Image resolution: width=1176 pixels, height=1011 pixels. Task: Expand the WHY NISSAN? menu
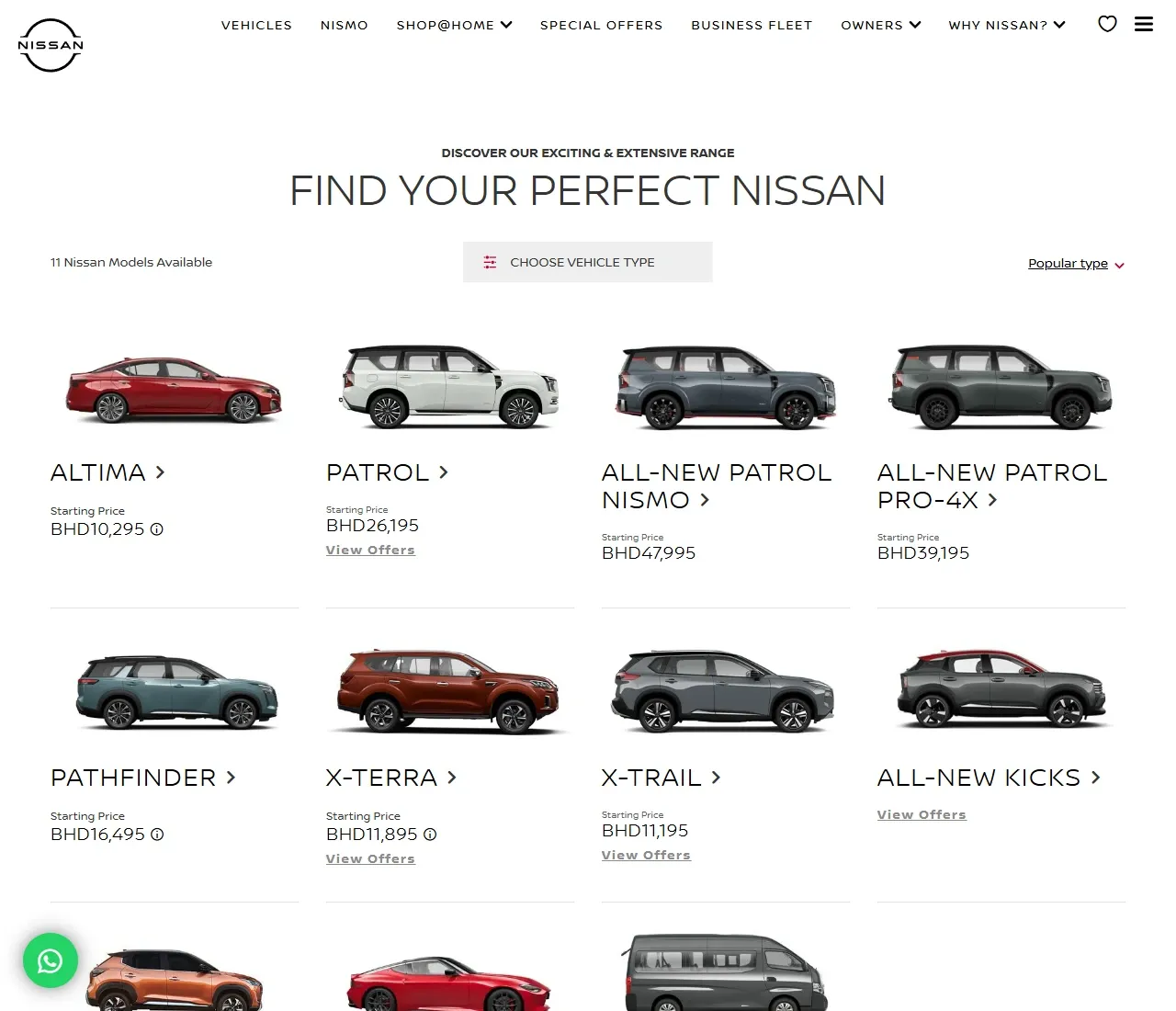coord(1006,25)
